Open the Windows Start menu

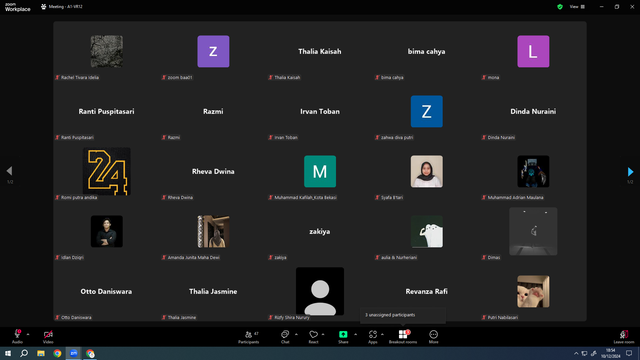8,353
